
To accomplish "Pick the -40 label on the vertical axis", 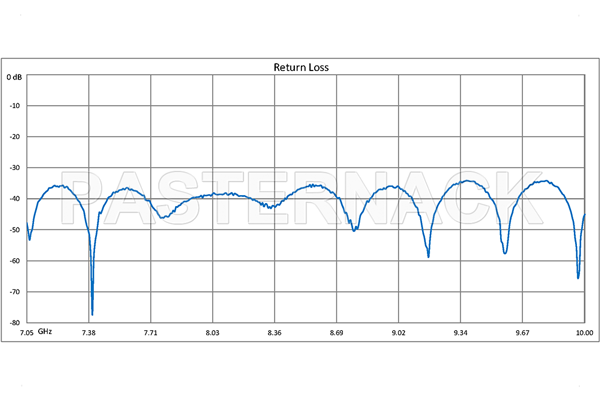I will click(16, 199).
